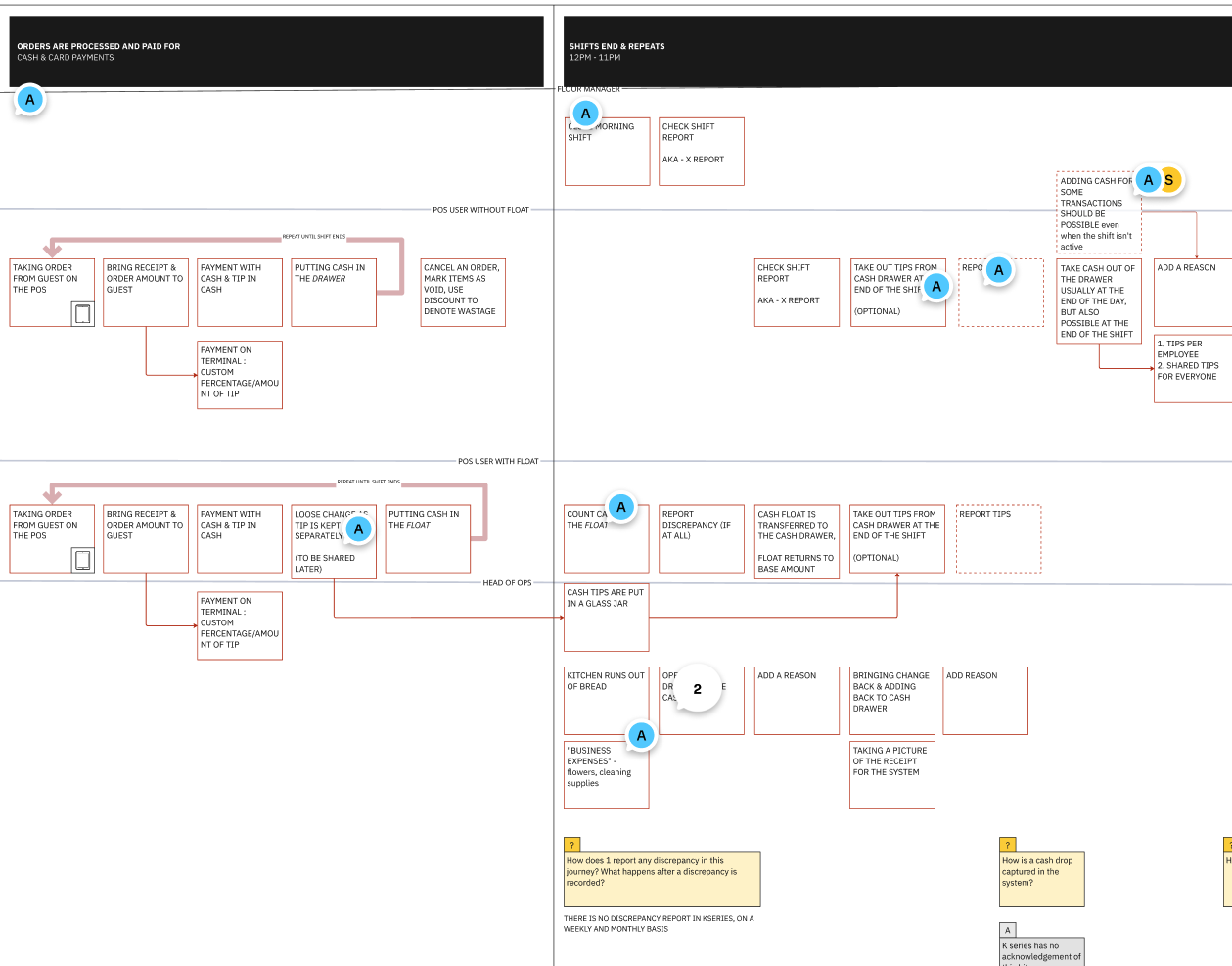The width and height of the screenshot is (1232, 966).
Task: Select the Orders Are Processed and Paid For header
Action: 276,51
